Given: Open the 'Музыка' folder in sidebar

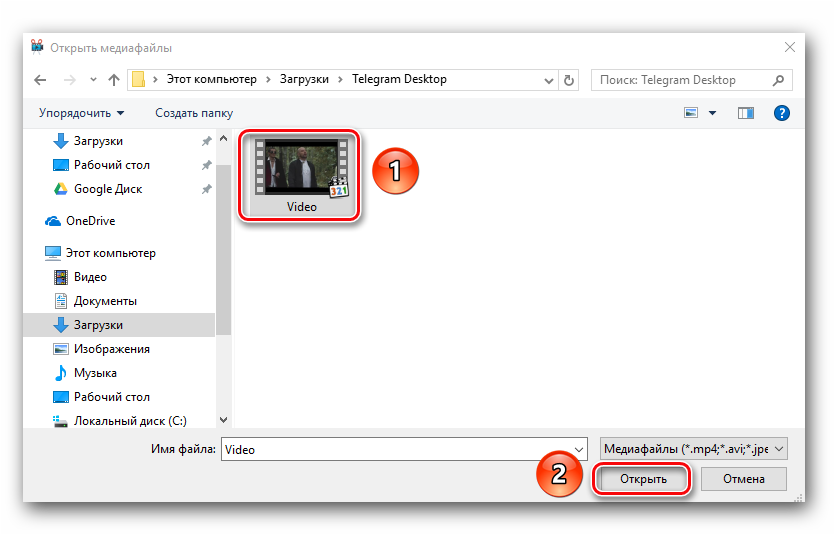Looking at the screenshot, I should 95,373.
